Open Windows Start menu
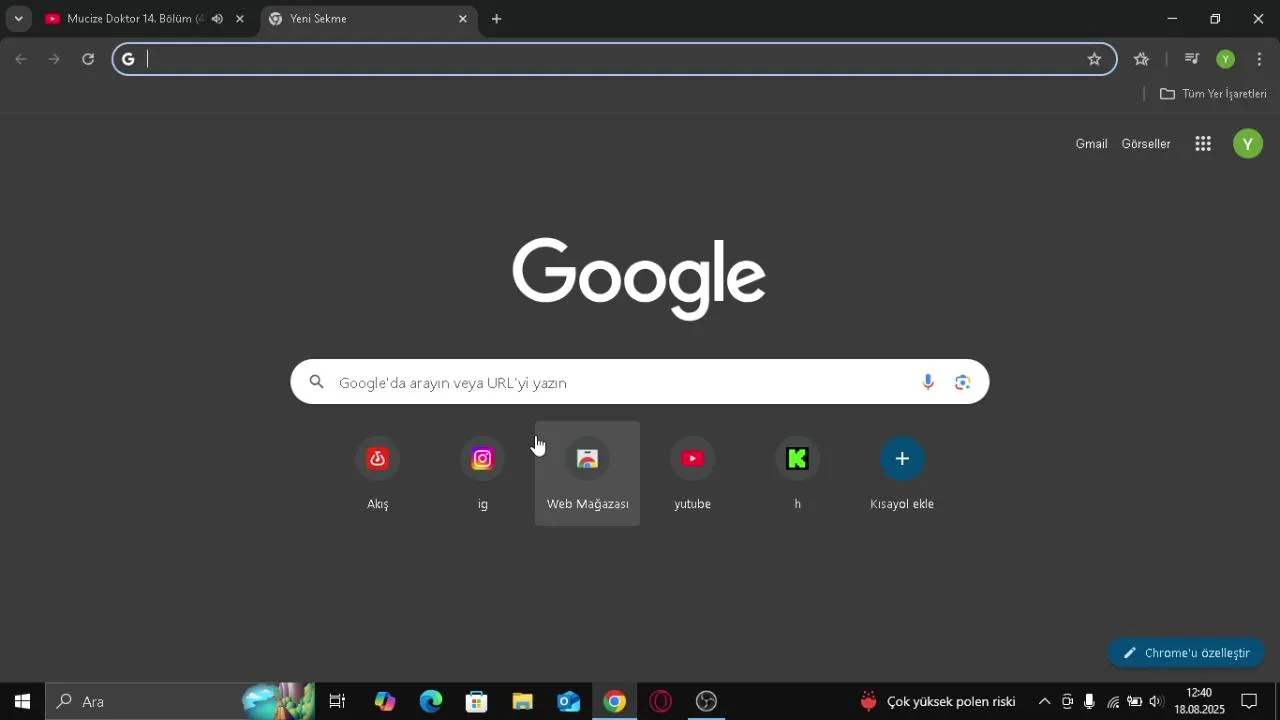The height and width of the screenshot is (720, 1280). [x=22, y=702]
